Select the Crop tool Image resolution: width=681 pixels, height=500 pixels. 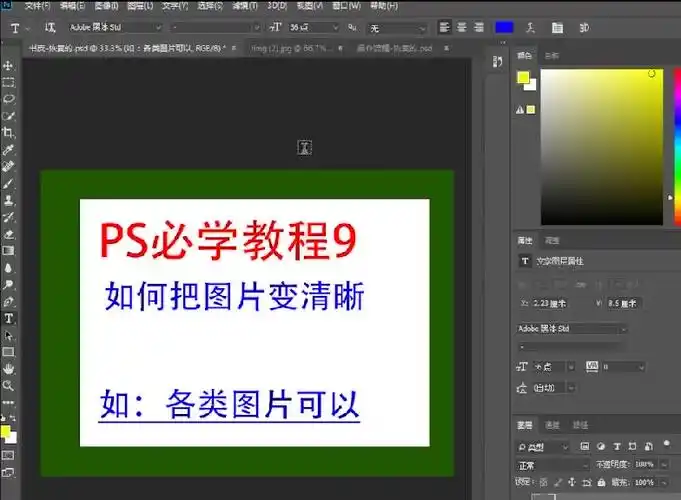coord(8,133)
